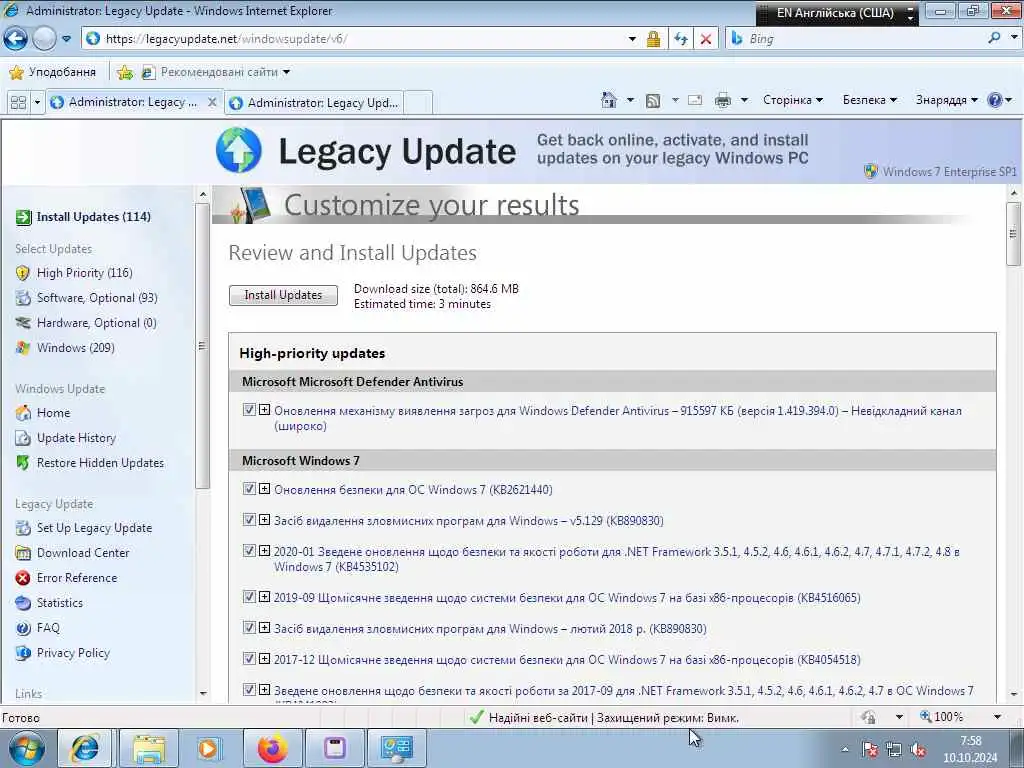Expand details of KB4054518 update

pyautogui.click(x=264, y=658)
